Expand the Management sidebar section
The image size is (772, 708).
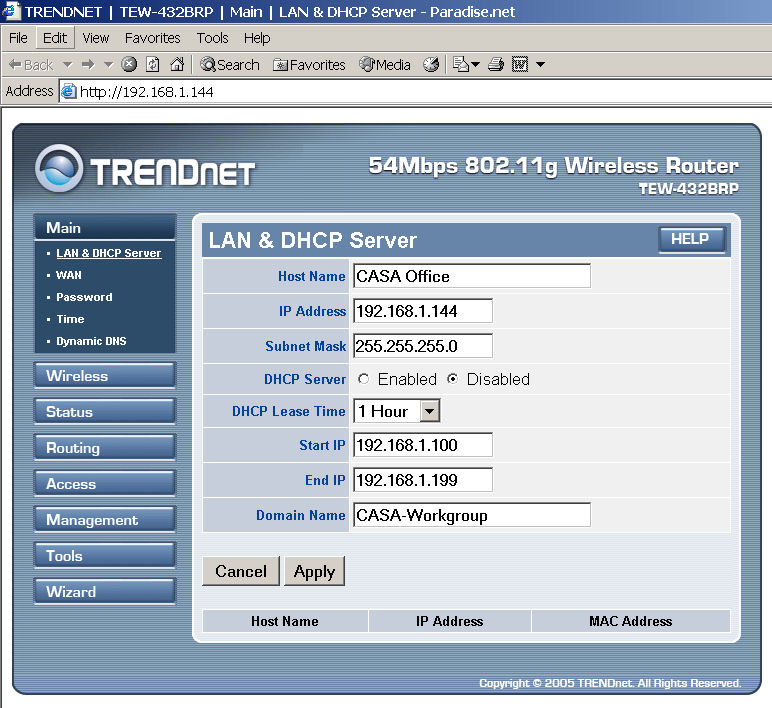105,519
